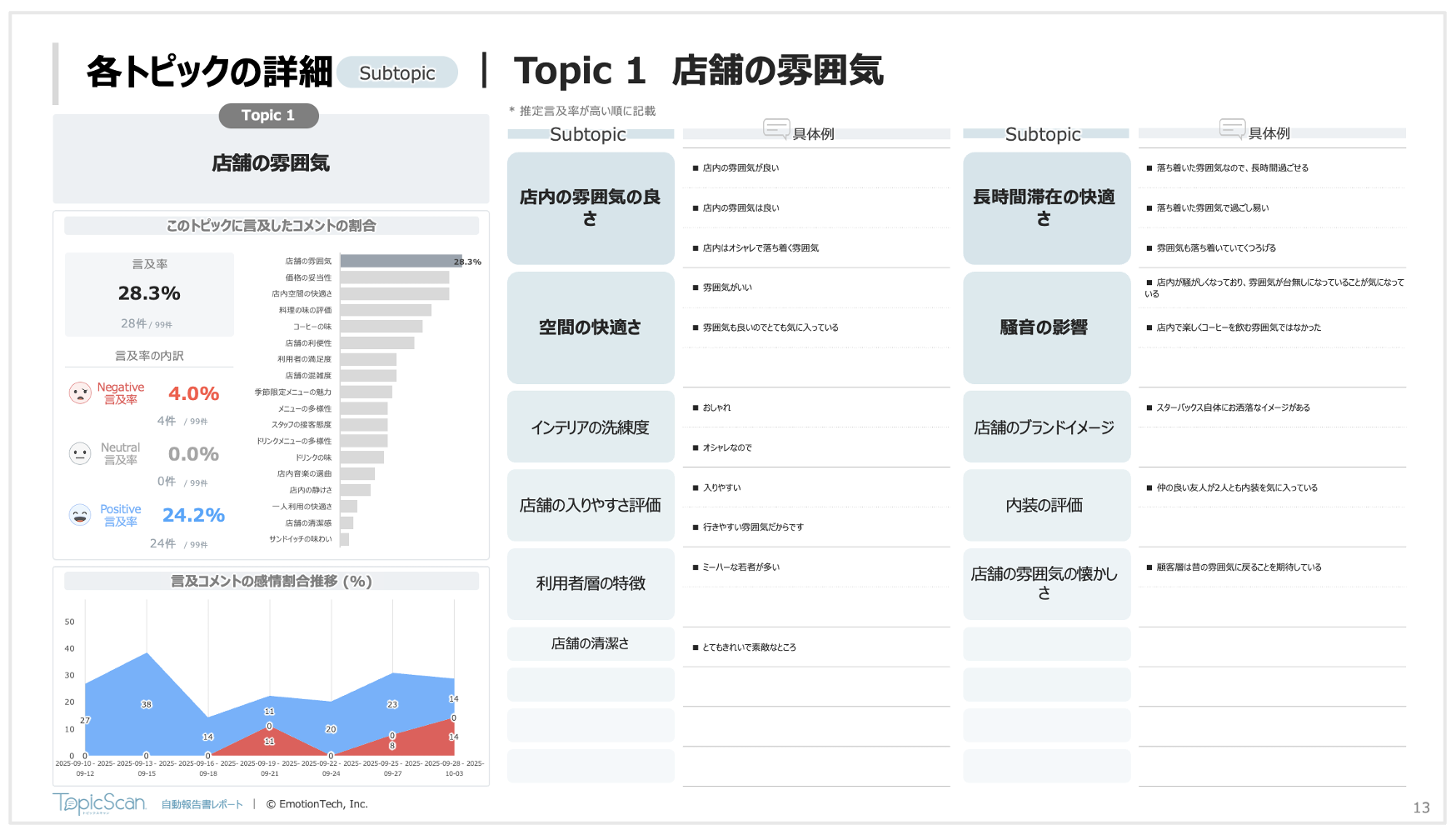The image size is (1456, 835).
Task: Click the Neutral face icon
Action: click(80, 453)
